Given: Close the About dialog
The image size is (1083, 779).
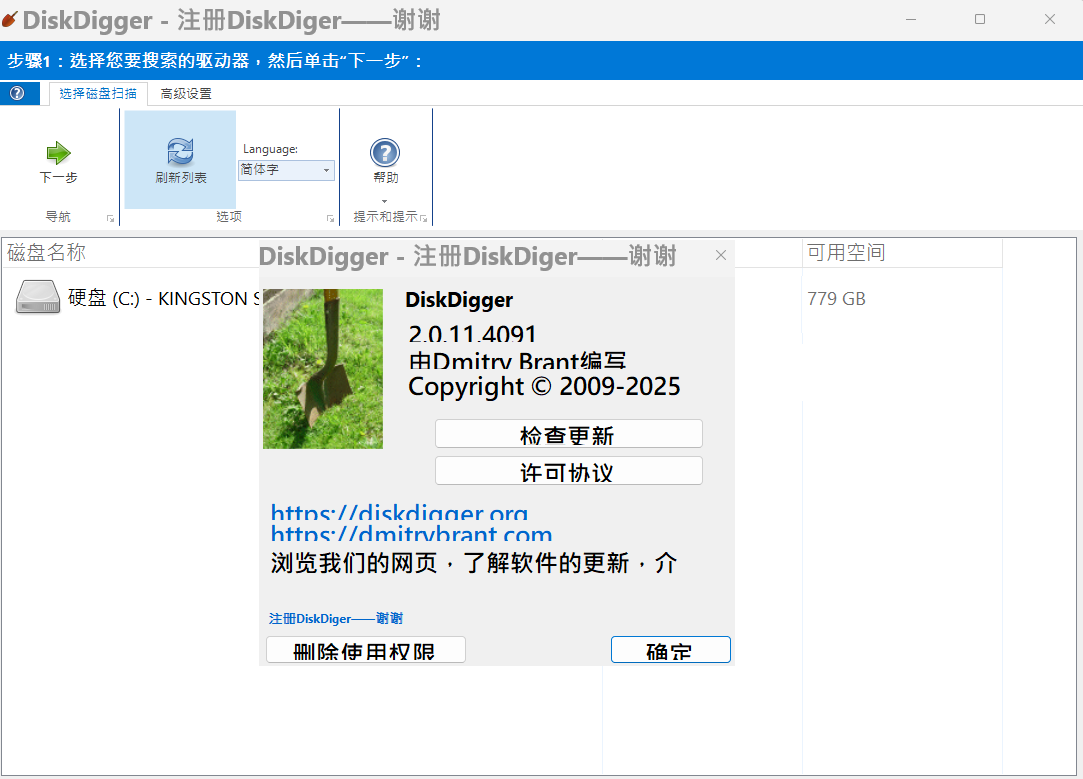Looking at the screenshot, I should point(720,256).
